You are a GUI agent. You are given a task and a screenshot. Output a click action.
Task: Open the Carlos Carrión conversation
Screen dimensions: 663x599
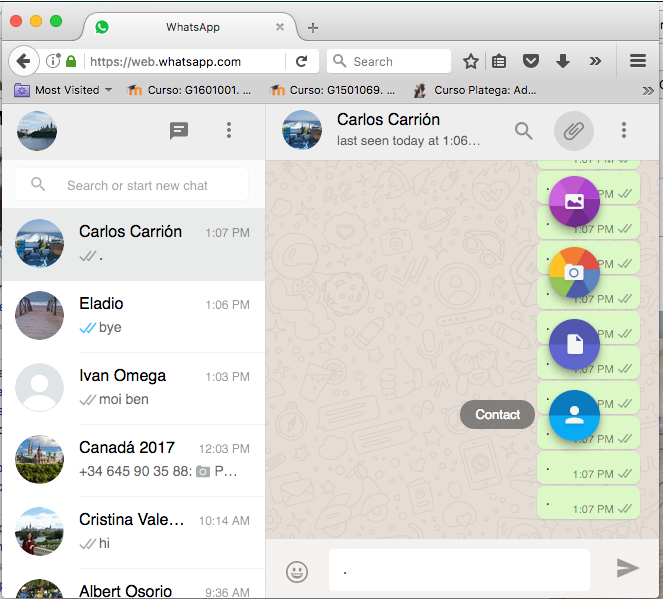[x=134, y=244]
